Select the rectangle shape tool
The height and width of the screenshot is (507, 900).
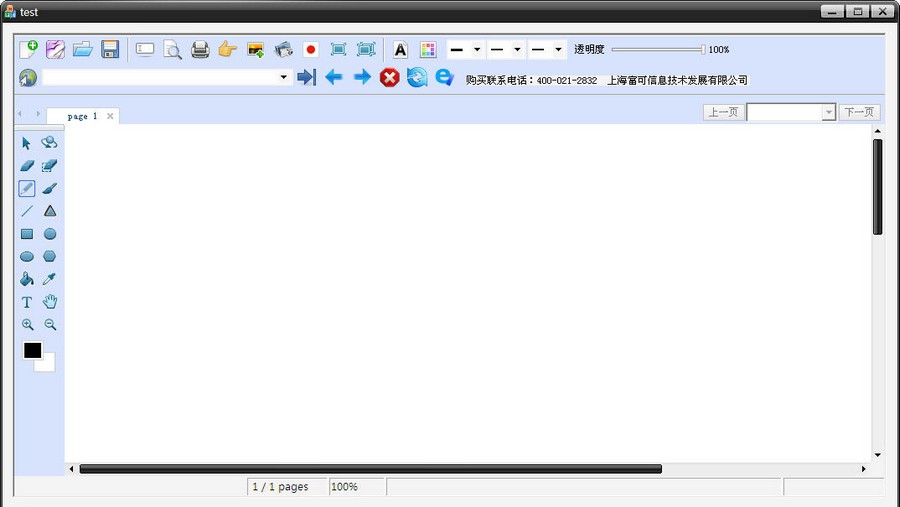click(x=27, y=234)
